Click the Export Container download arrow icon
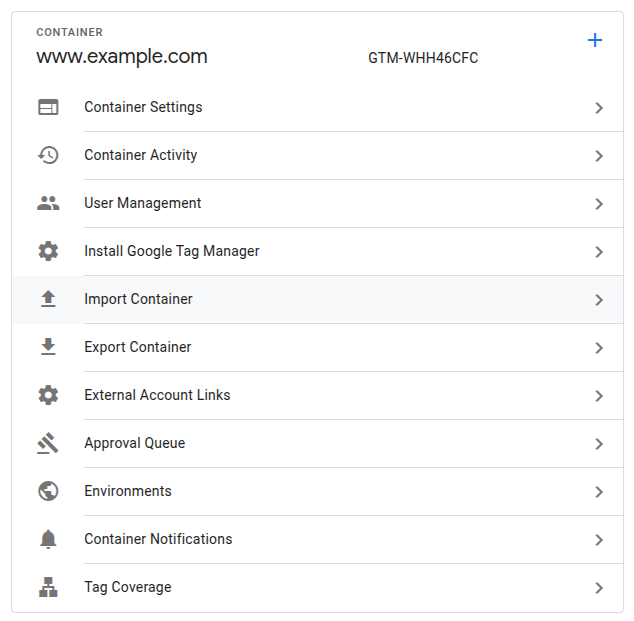This screenshot has height=621, width=634. 48,347
